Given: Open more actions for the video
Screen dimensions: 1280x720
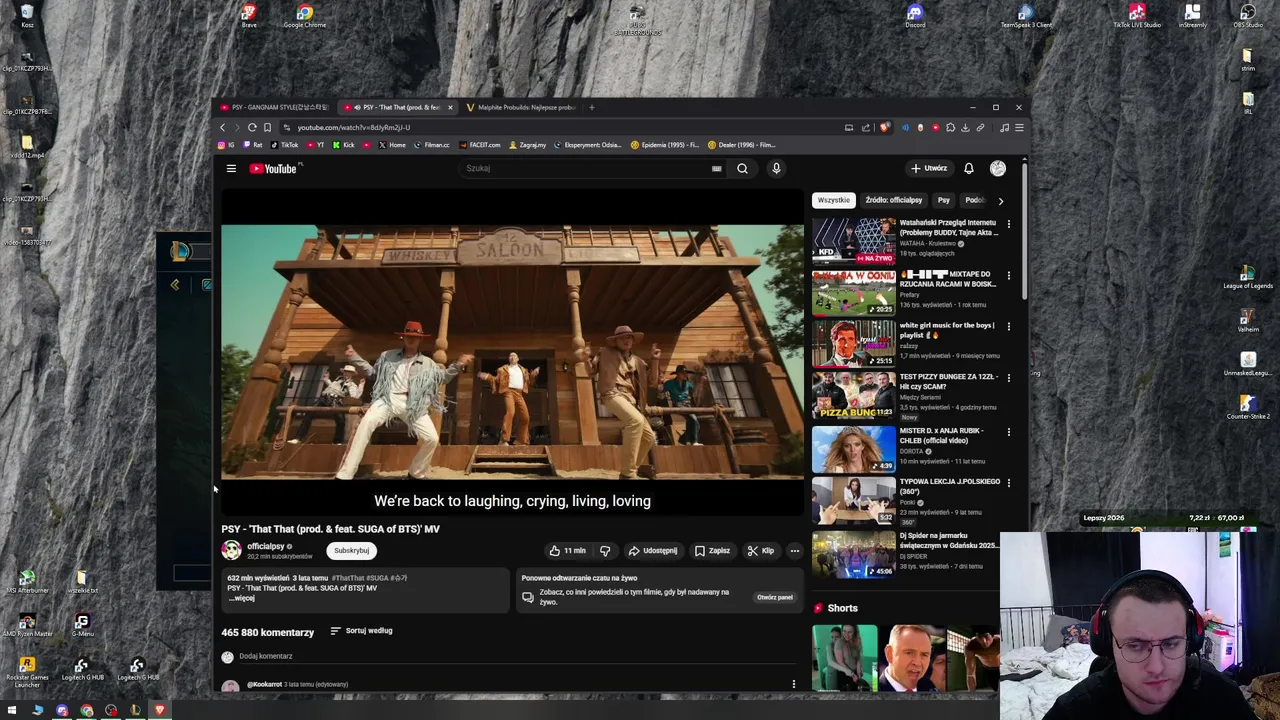Looking at the screenshot, I should (795, 550).
